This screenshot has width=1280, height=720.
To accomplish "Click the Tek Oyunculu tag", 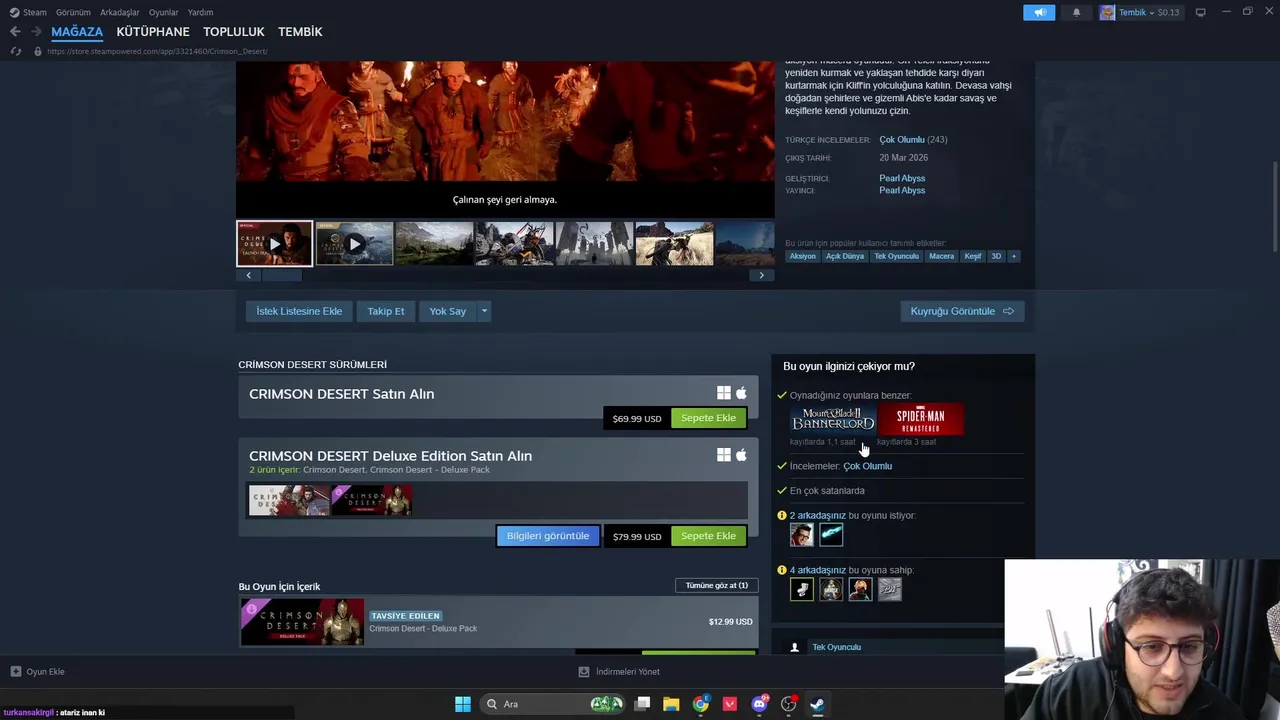I will [x=896, y=256].
